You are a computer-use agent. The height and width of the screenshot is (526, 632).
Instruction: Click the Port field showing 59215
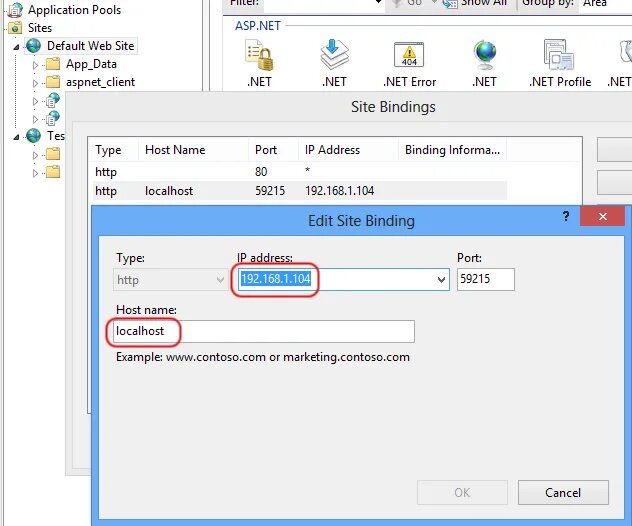click(486, 279)
